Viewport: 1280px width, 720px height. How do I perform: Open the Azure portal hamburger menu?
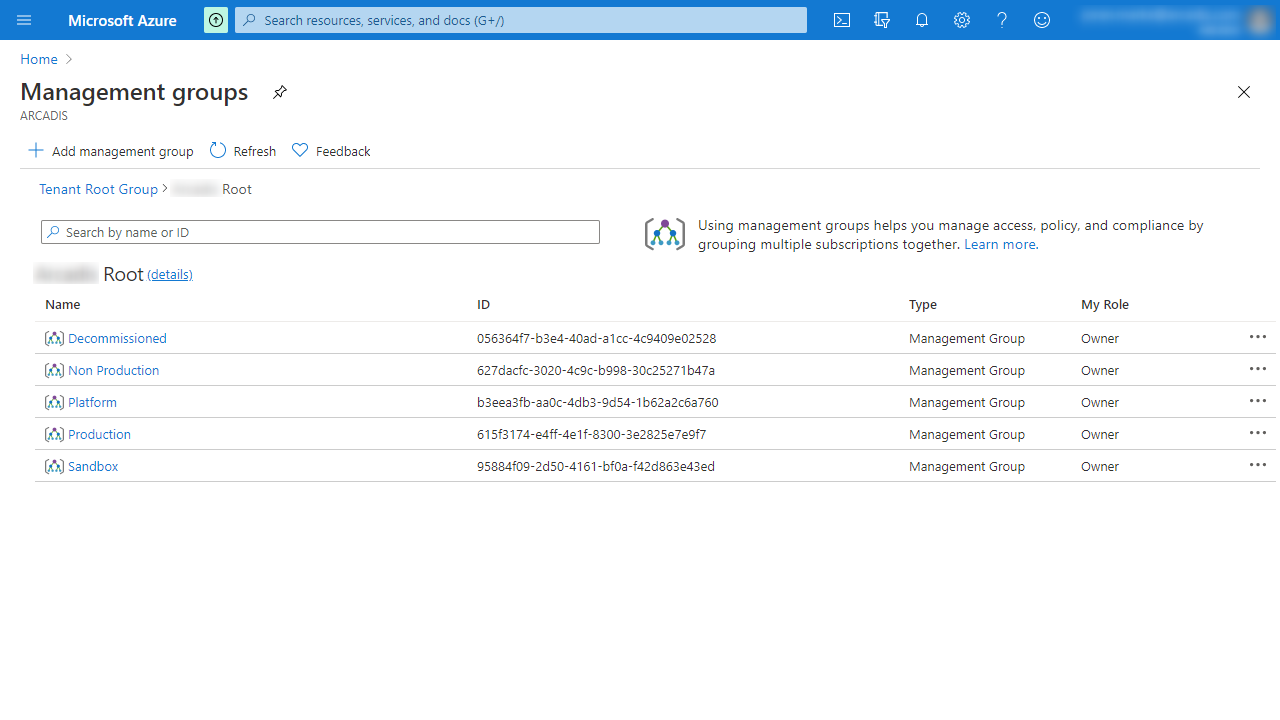(24, 20)
